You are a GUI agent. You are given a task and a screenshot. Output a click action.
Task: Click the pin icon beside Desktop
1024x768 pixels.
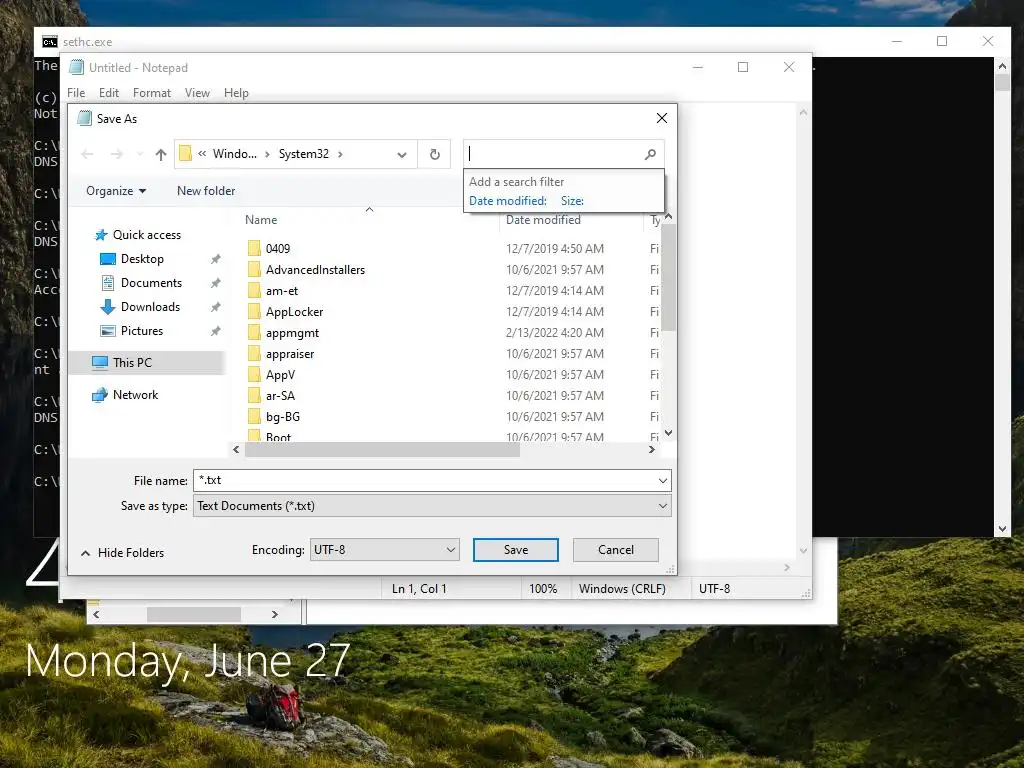216,259
